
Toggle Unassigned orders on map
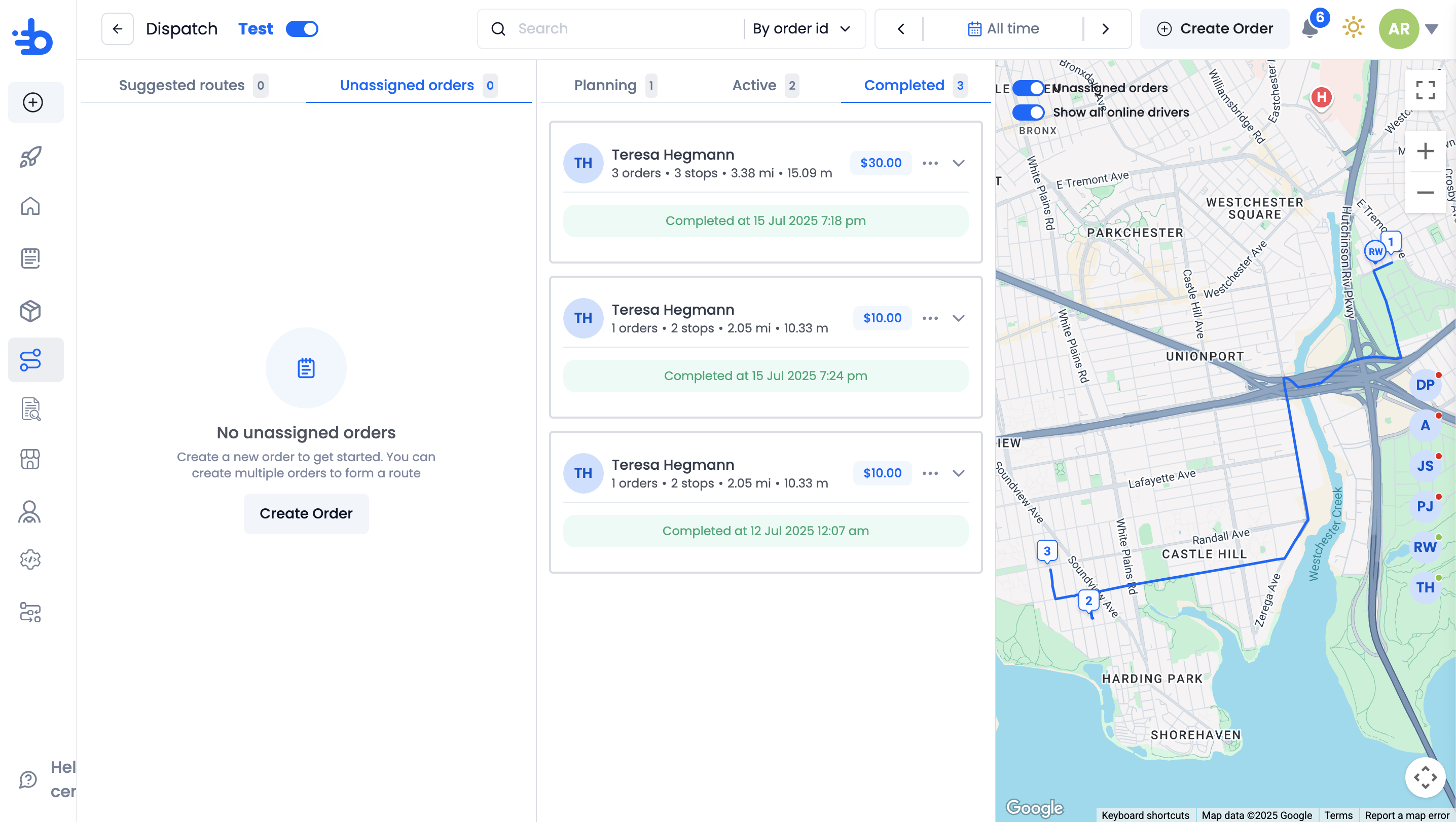[x=1028, y=88]
